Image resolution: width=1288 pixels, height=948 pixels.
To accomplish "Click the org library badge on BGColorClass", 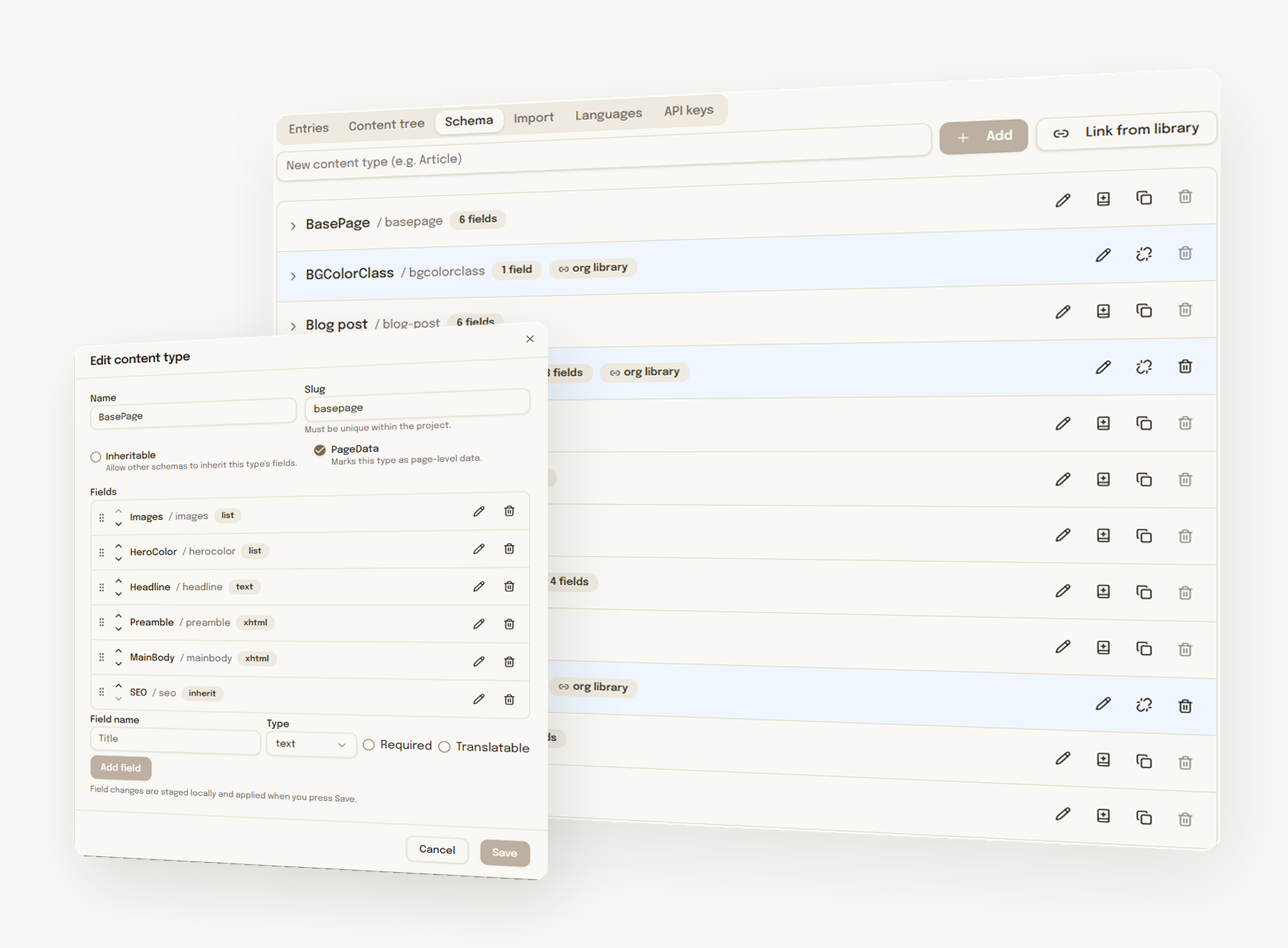I will click(593, 268).
